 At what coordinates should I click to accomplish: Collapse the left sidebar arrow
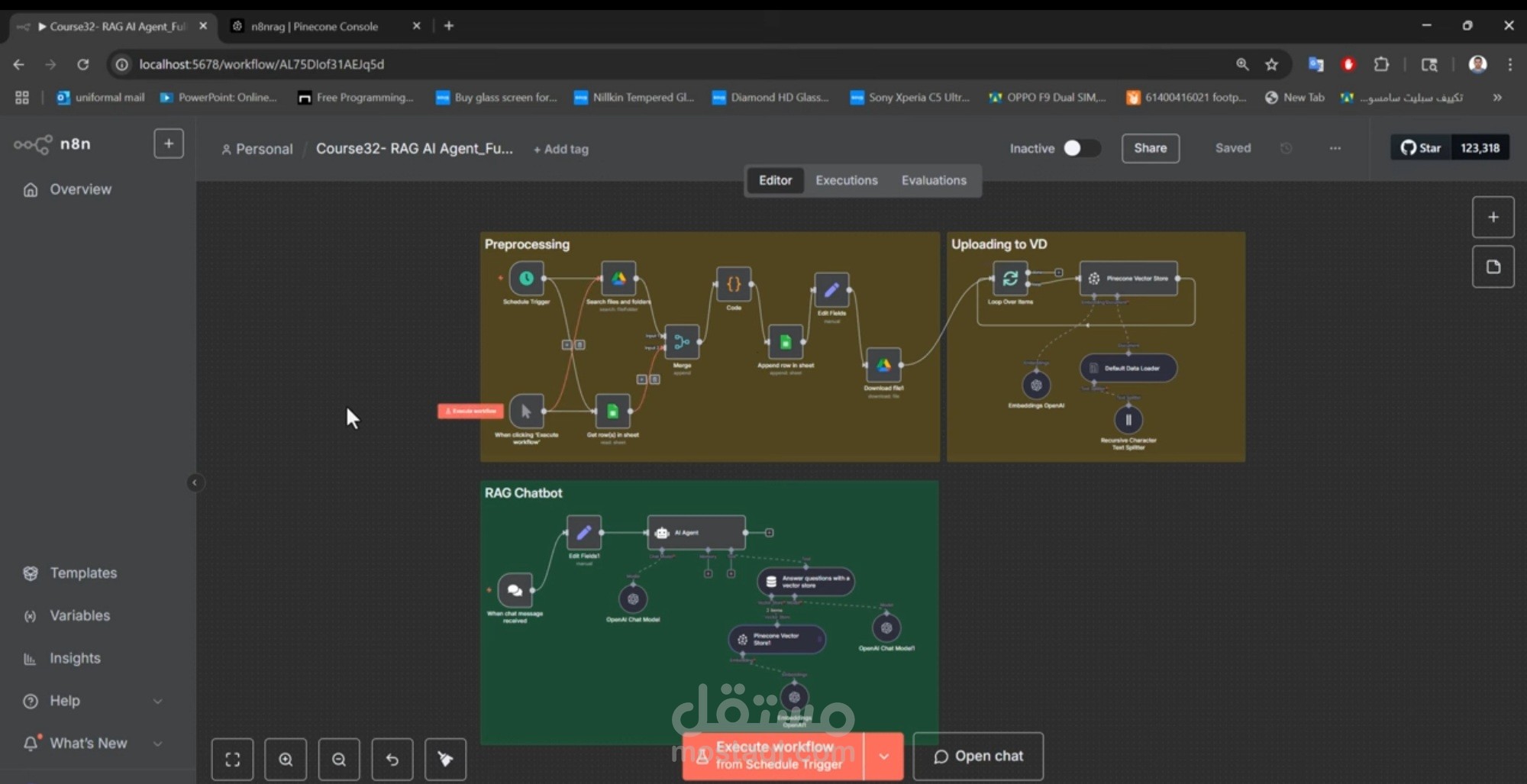click(x=195, y=482)
